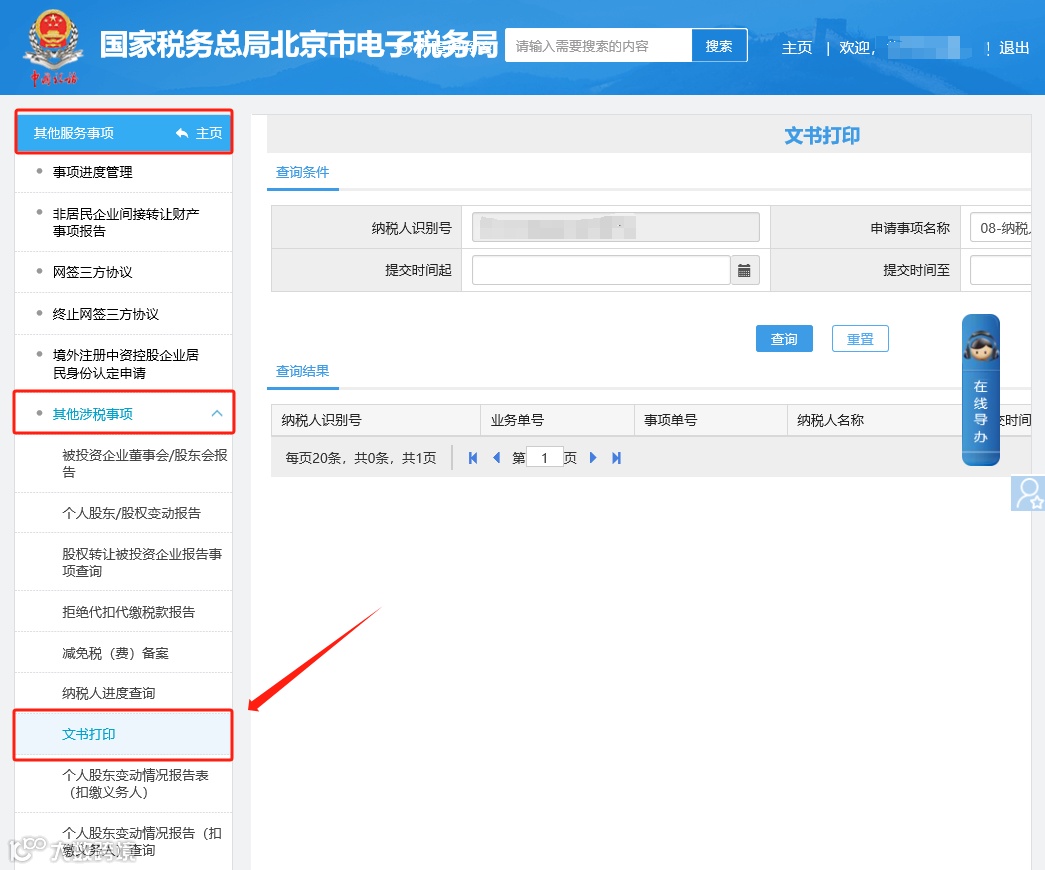The image size is (1045, 870).
Task: Jump to last page of results
Action: coord(616,458)
